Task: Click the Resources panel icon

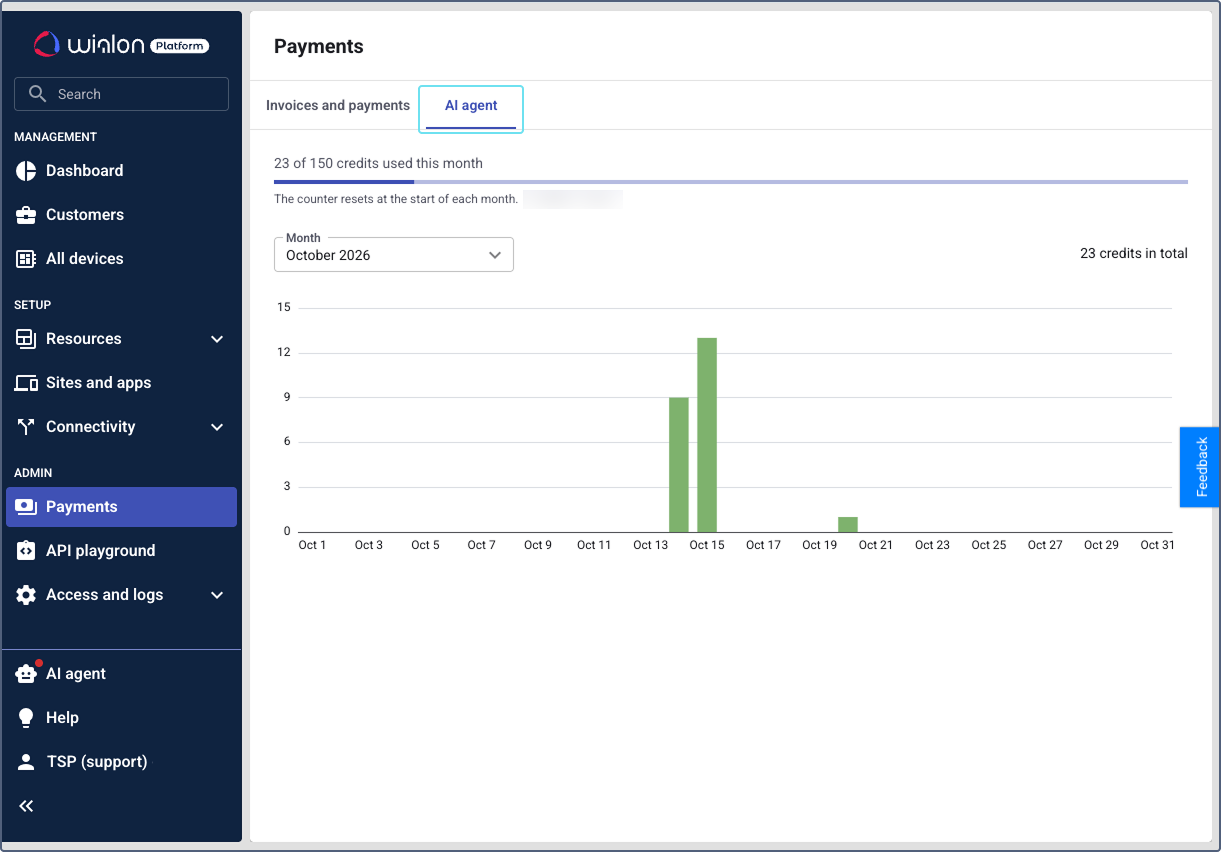Action: coord(26,339)
